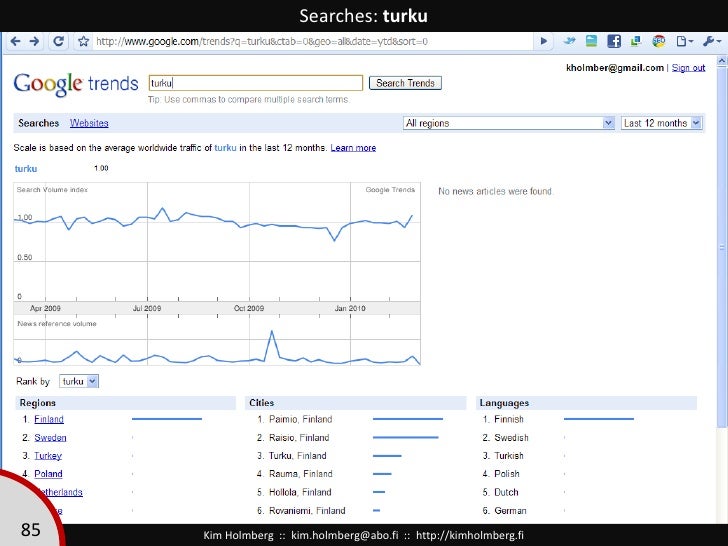
Task: Open the Finland region link
Action: pyautogui.click(x=49, y=419)
